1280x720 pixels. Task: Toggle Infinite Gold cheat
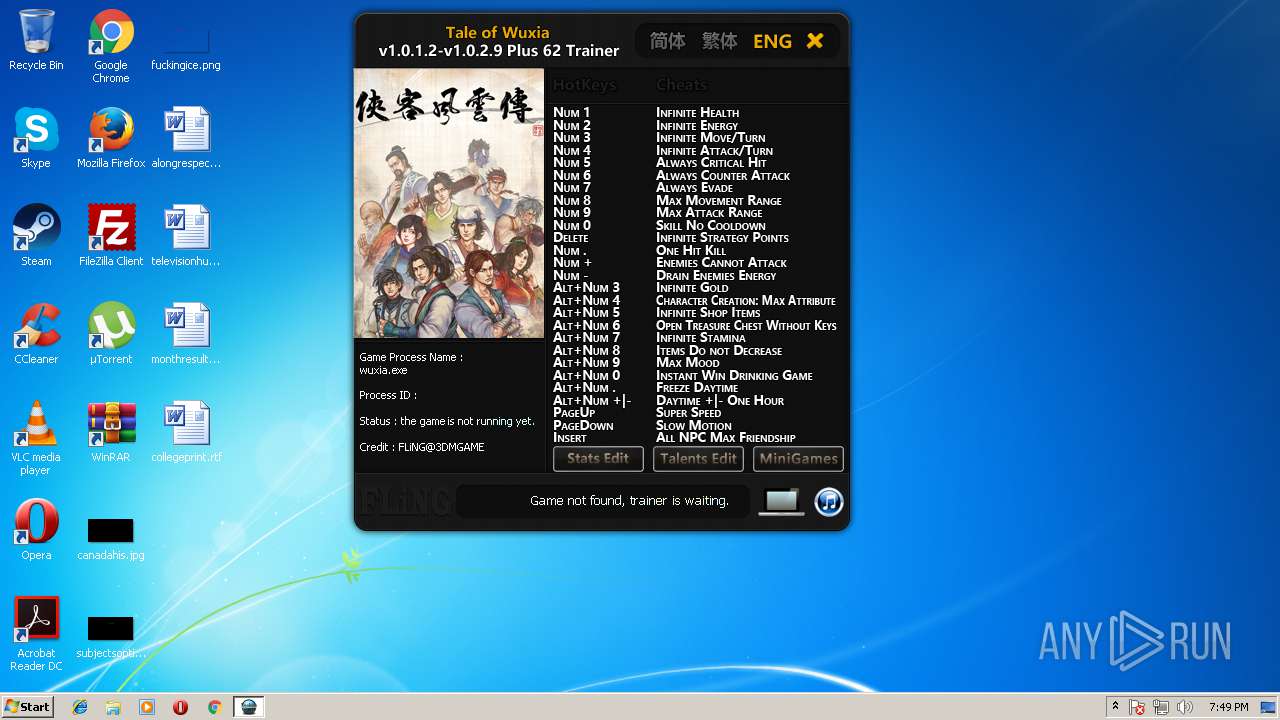692,288
